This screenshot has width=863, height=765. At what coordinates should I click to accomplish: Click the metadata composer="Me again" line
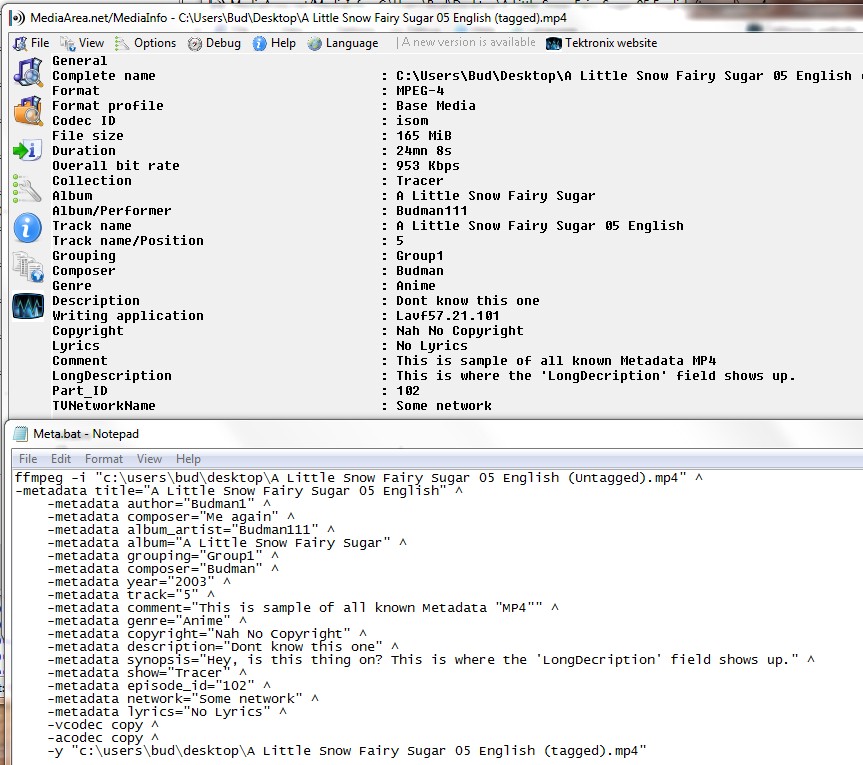pos(171,517)
